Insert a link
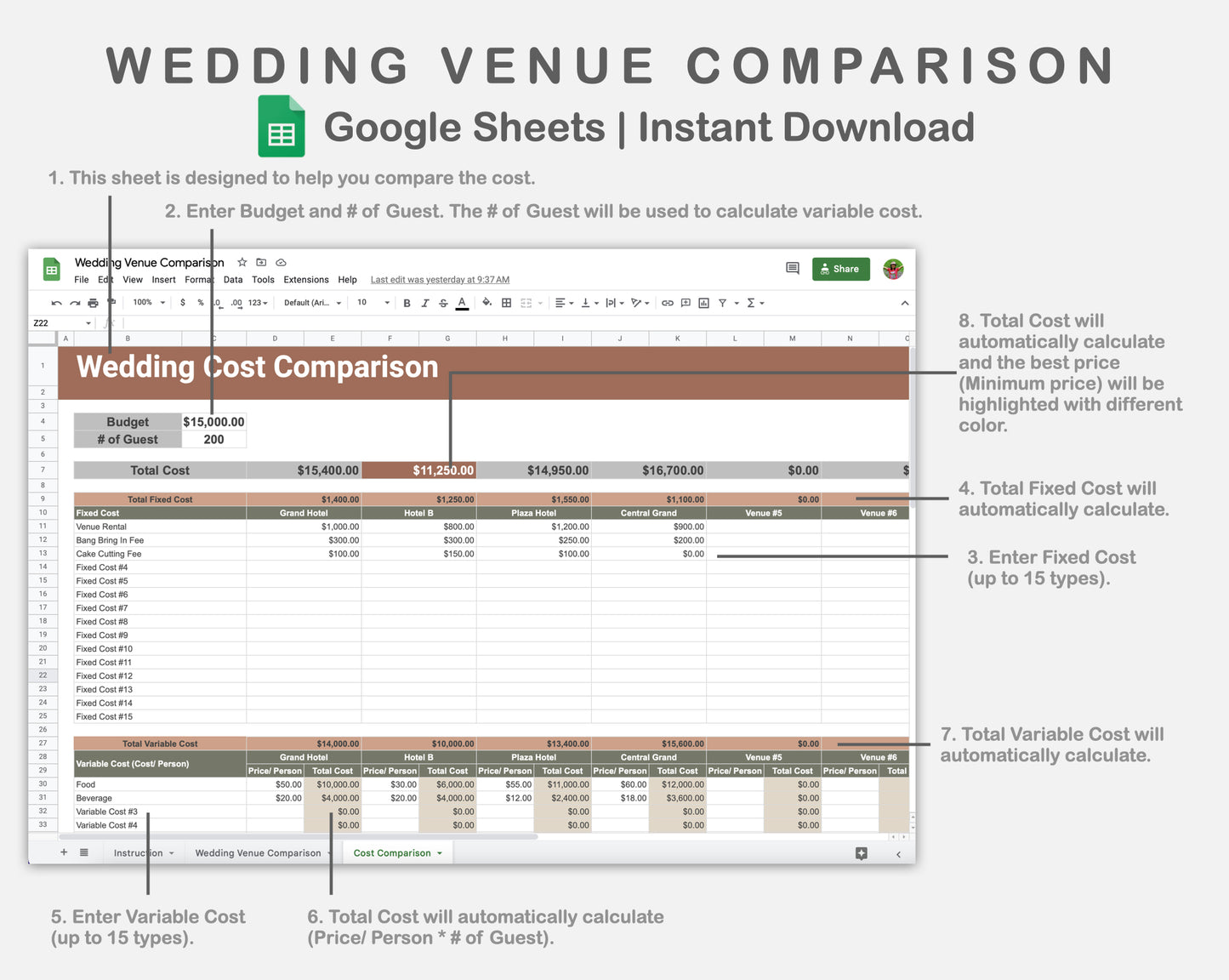 [x=667, y=302]
